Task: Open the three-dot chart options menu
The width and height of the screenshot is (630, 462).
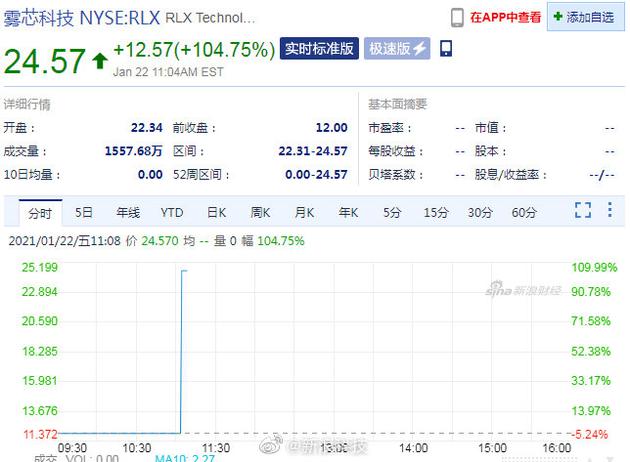Action: click(610, 210)
